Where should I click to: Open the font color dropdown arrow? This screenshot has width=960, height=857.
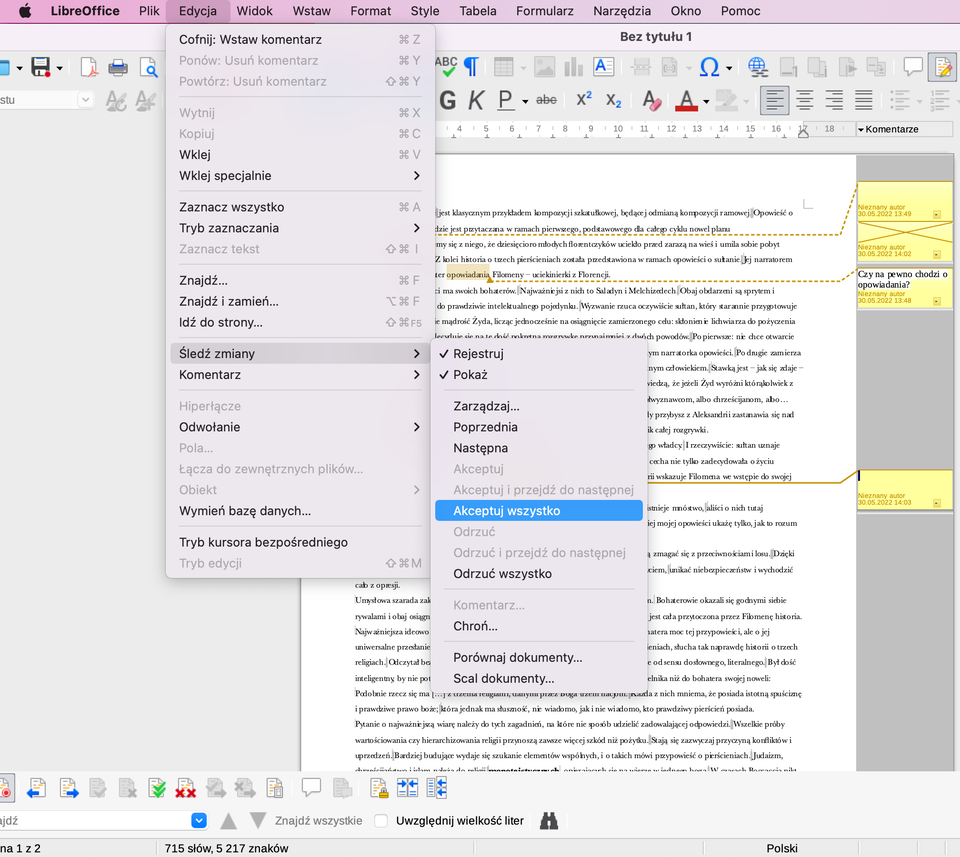click(x=707, y=100)
